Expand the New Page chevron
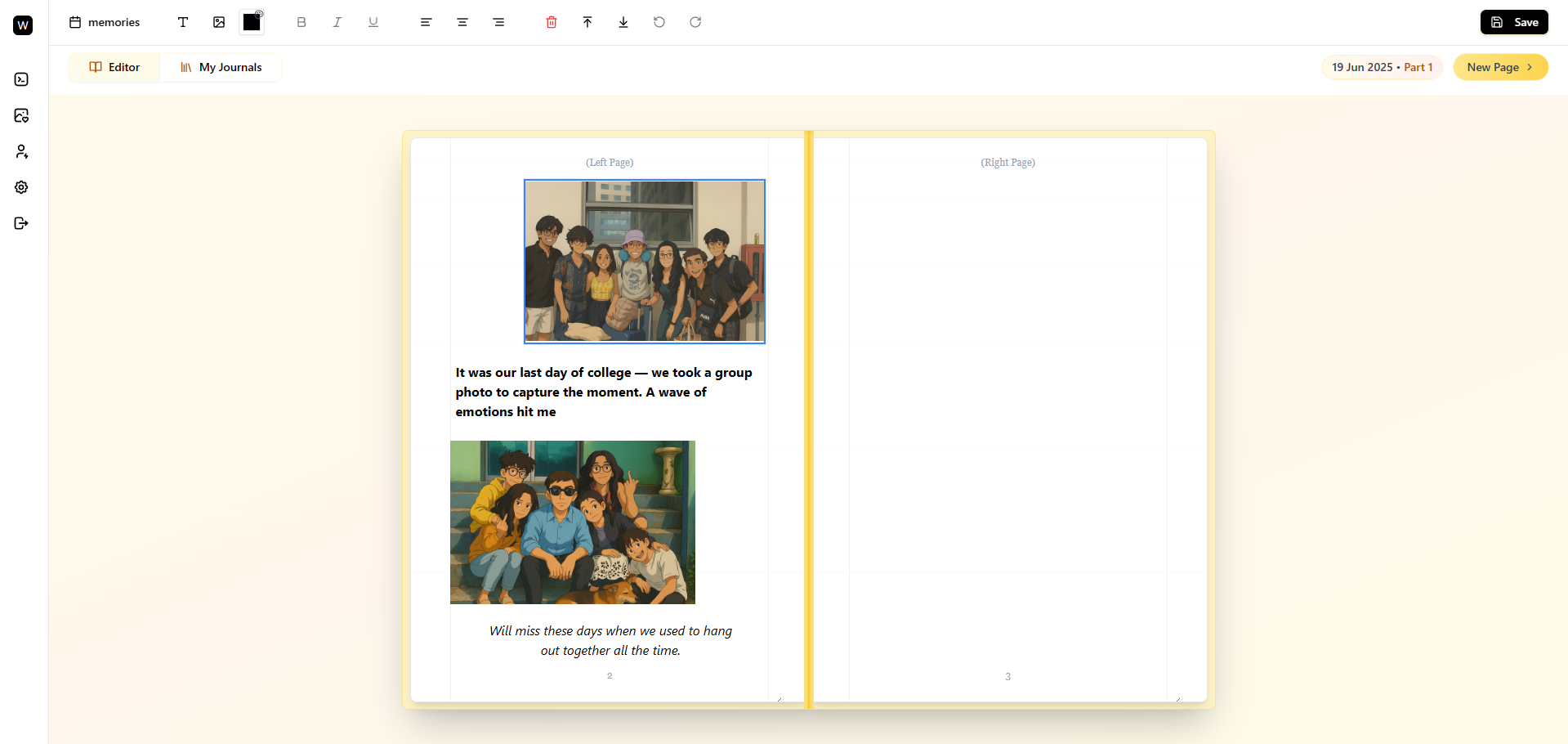Viewport: 1568px width, 744px height. click(x=1530, y=67)
